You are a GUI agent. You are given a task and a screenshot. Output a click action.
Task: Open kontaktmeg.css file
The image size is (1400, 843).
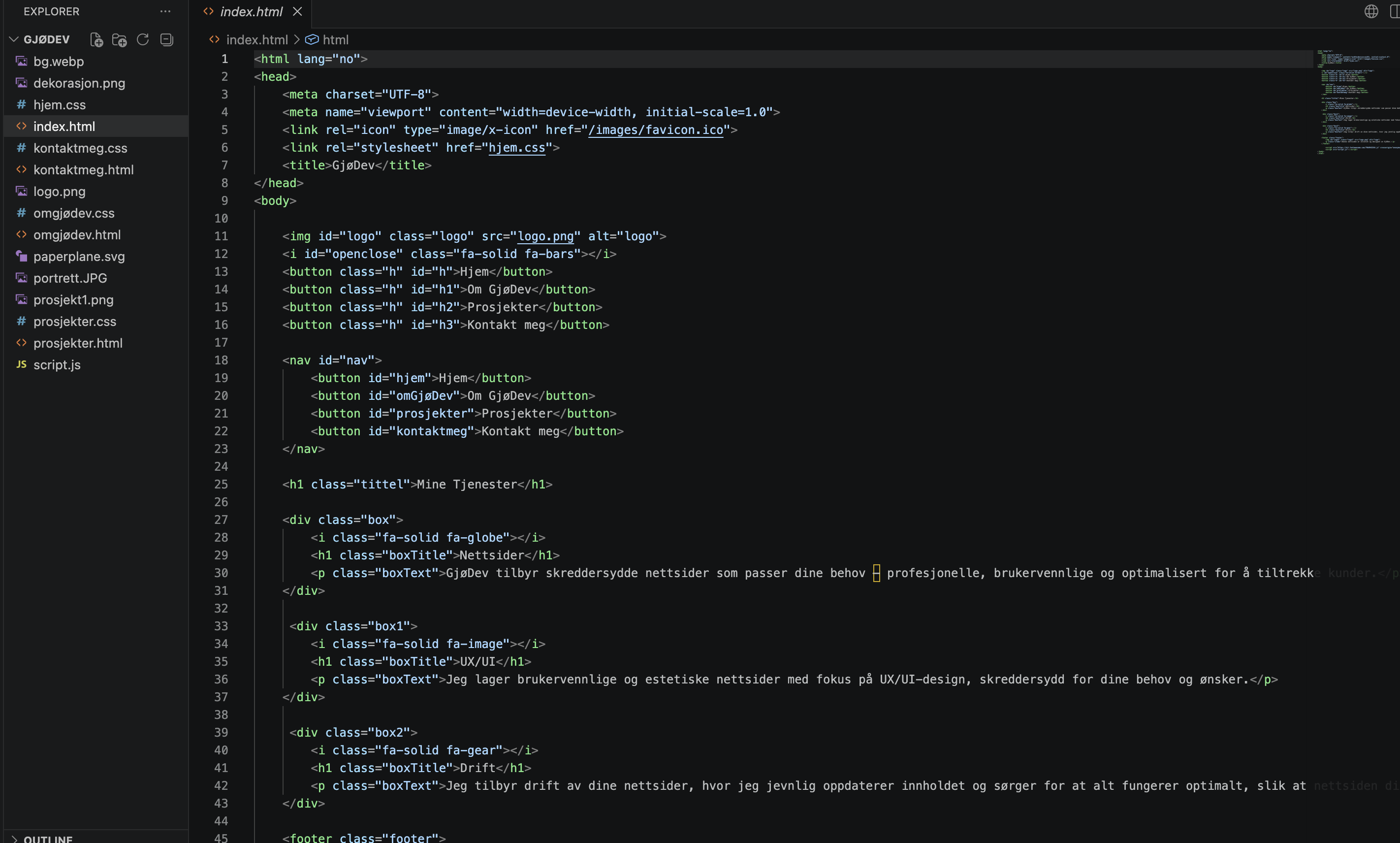click(x=96, y=148)
